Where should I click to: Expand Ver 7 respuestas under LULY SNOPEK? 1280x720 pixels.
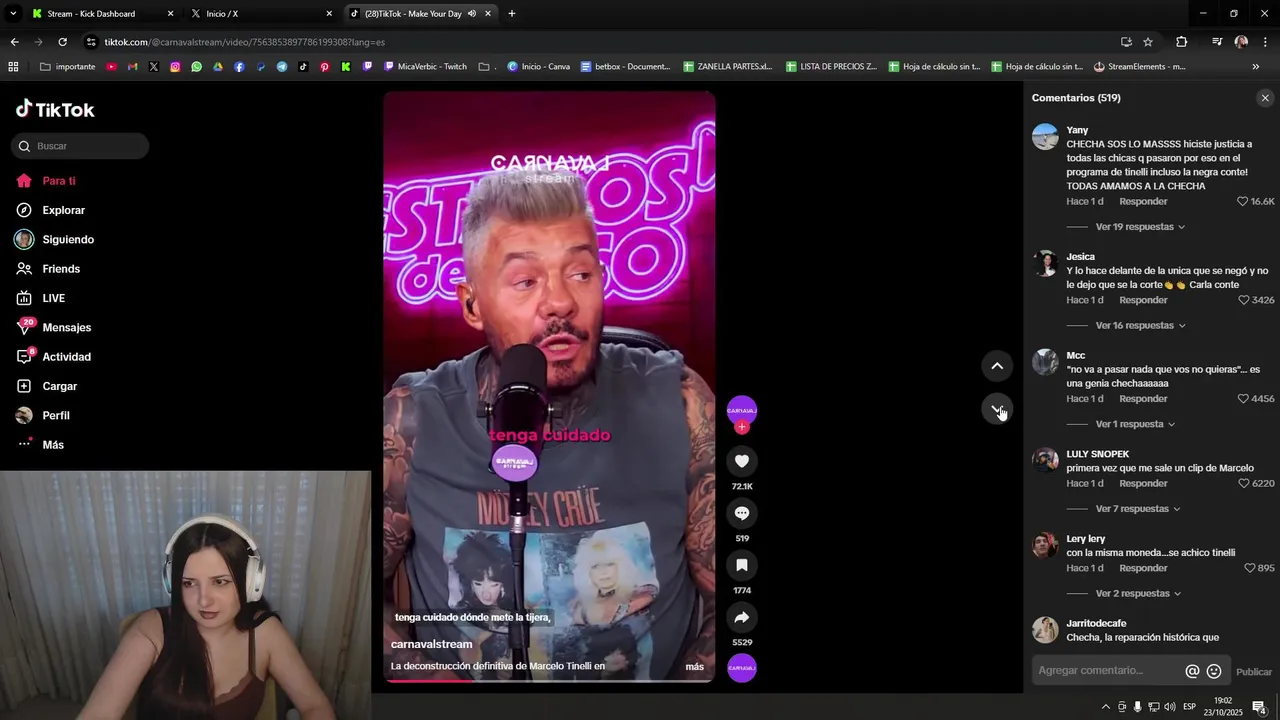coord(1138,509)
